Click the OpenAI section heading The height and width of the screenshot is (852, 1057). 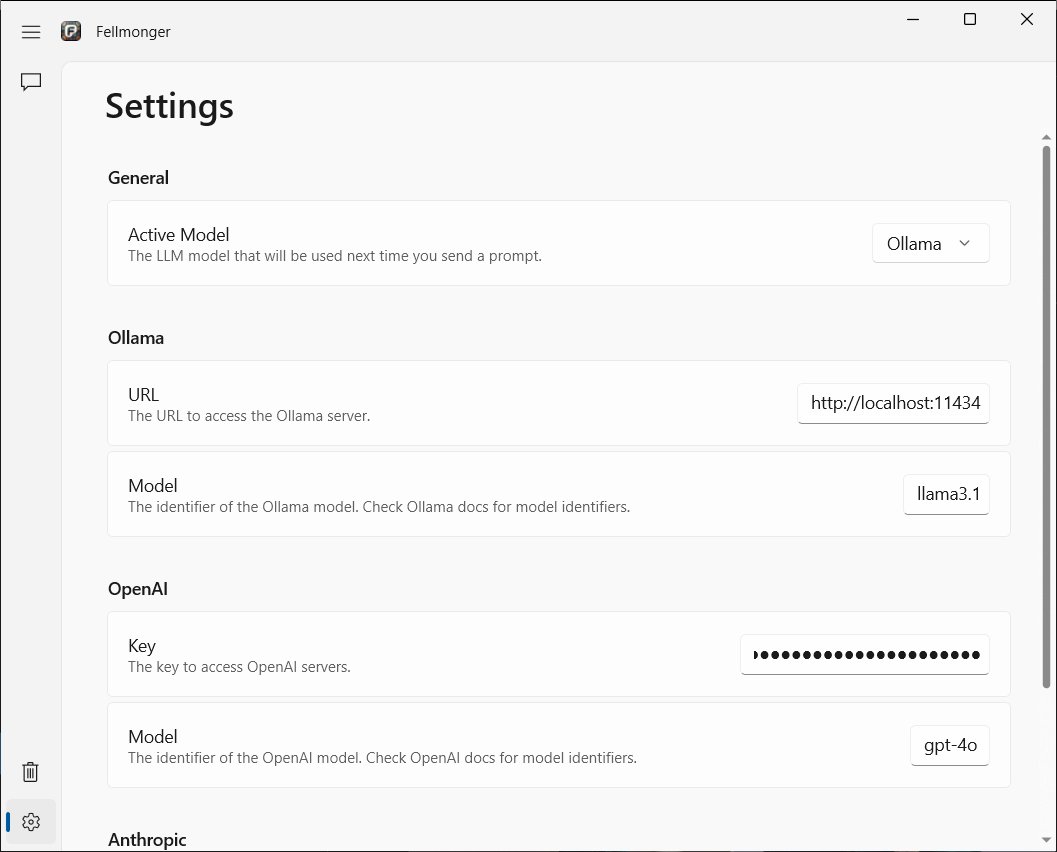click(x=138, y=589)
